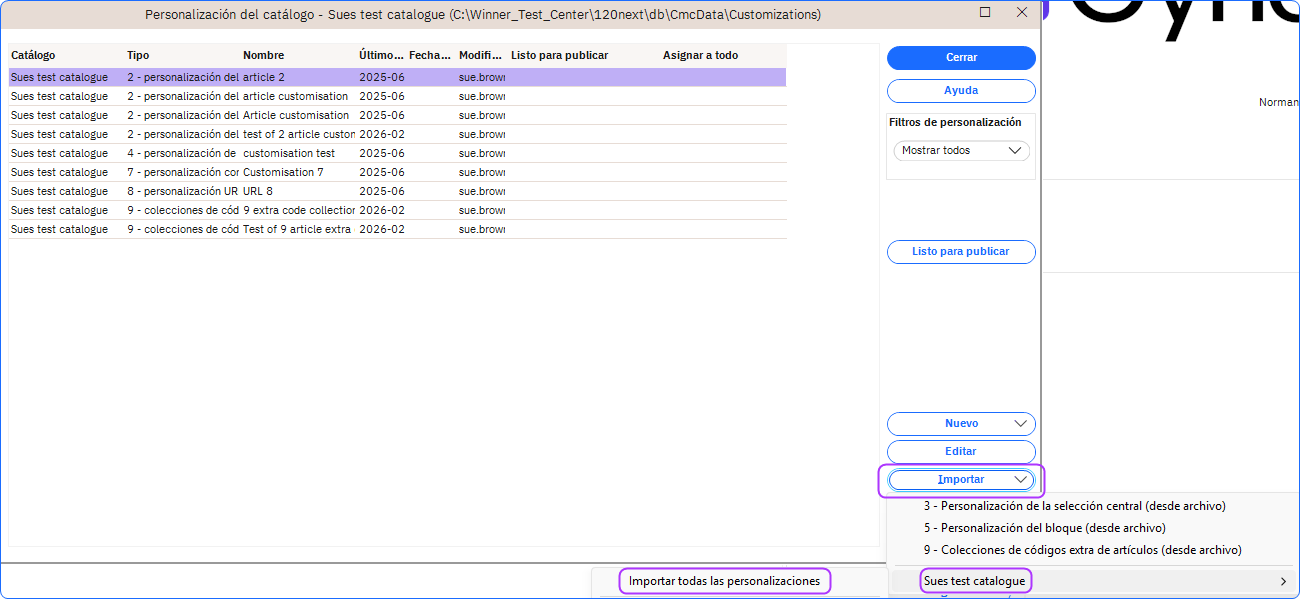
Task: Open the Nuevo dropdown button
Action: coord(960,424)
